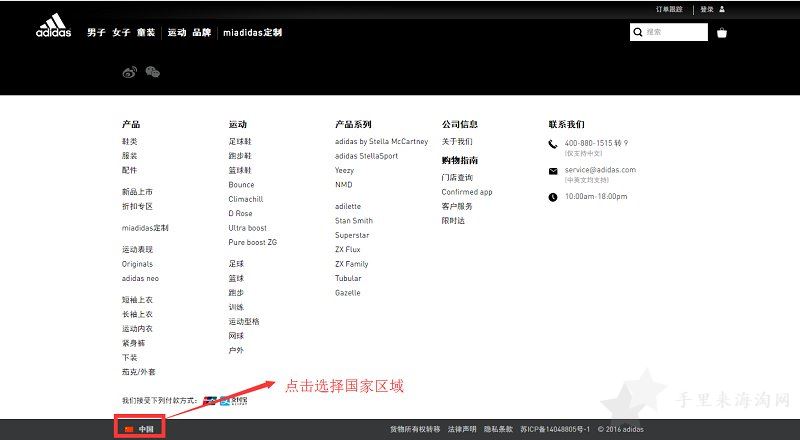This screenshot has width=800, height=440.
Task: Open the 品牌 navigation menu
Action: pos(202,32)
